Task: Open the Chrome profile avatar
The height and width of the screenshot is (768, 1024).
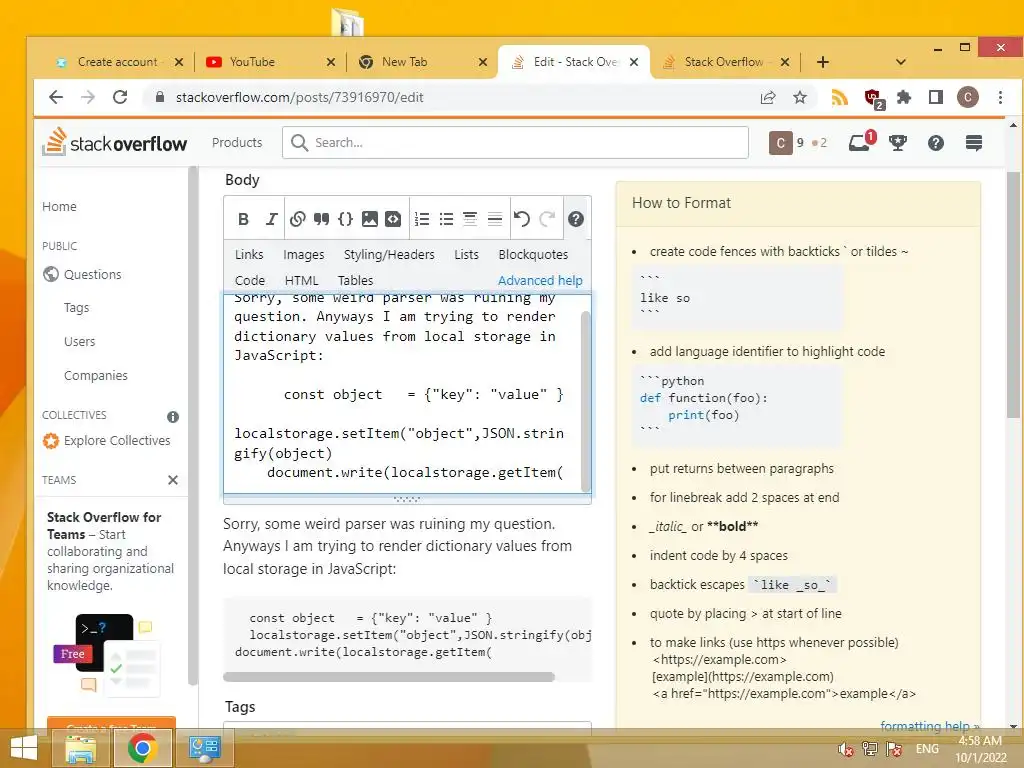Action: coord(968,97)
